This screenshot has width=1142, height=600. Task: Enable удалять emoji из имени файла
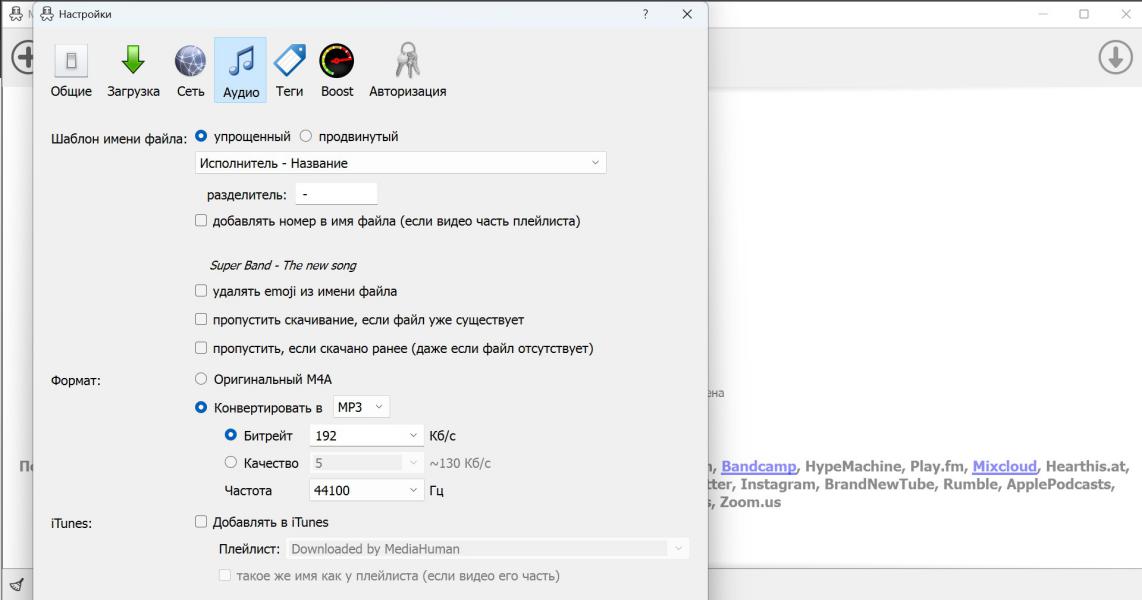pyautogui.click(x=201, y=292)
